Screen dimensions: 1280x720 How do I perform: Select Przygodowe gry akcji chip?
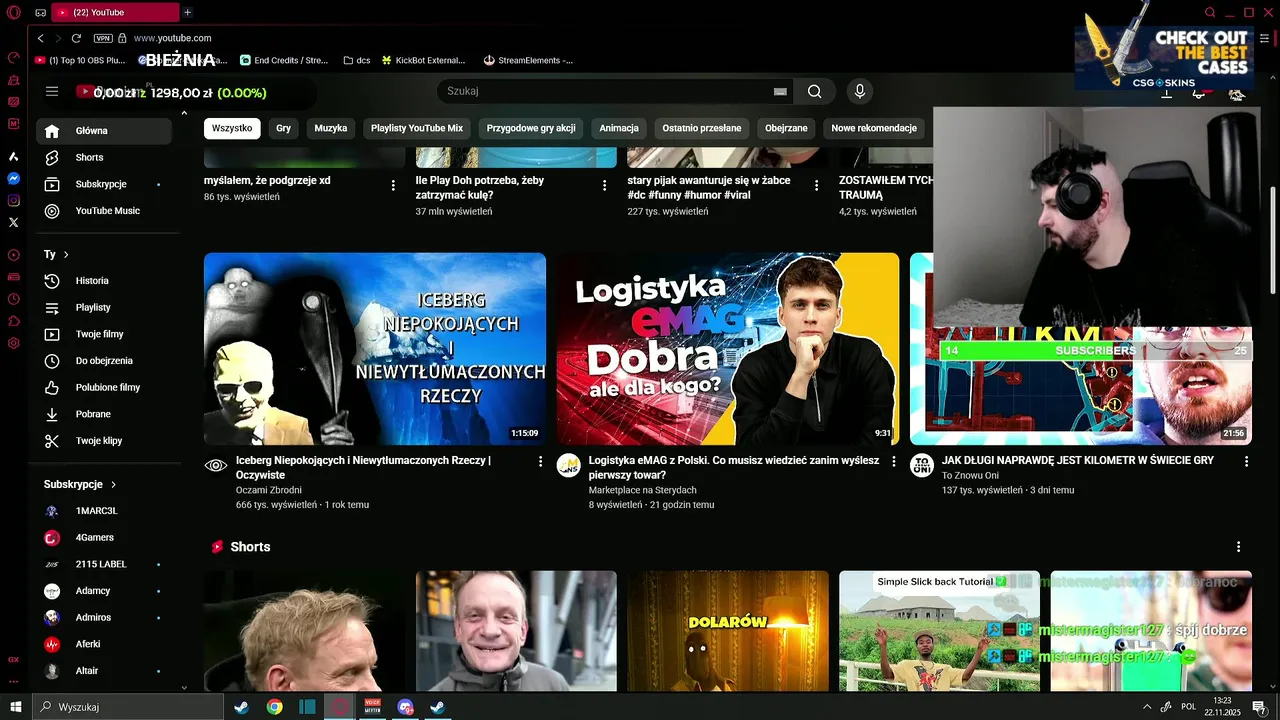click(x=531, y=128)
